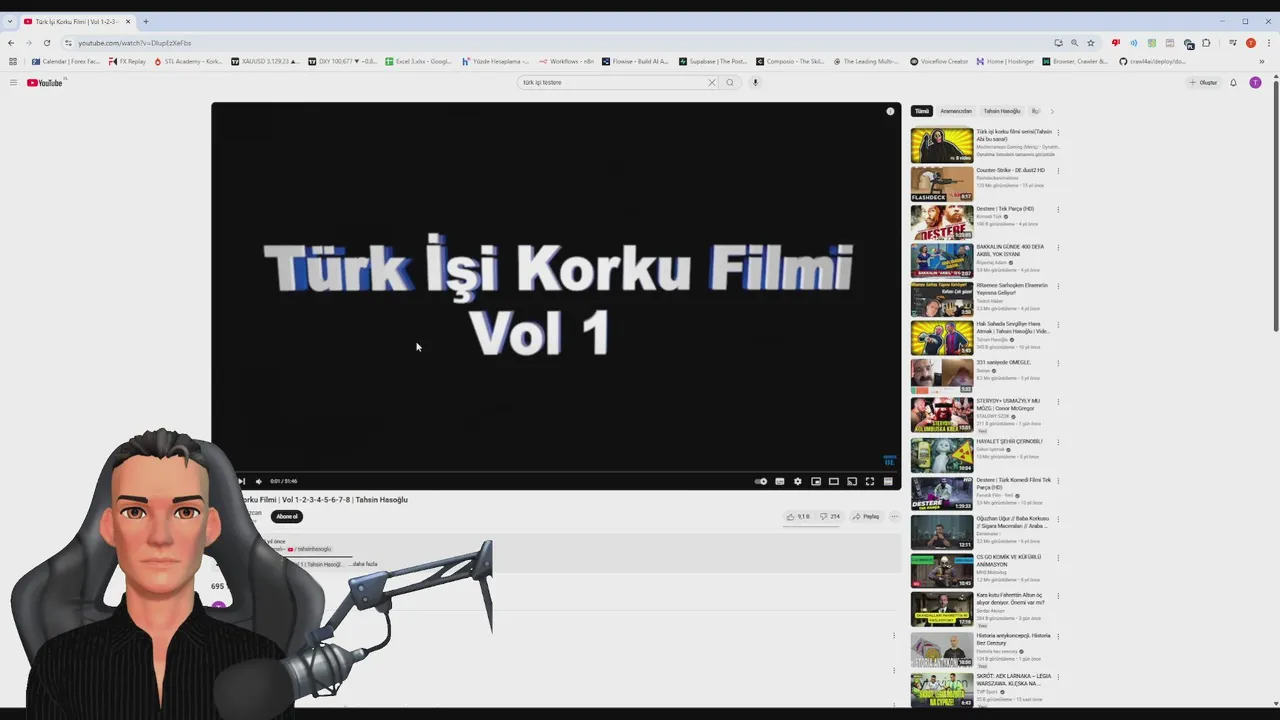Image resolution: width=1280 pixels, height=720 pixels.
Task: Open the YouTube account avatar menu
Action: click(x=1255, y=82)
